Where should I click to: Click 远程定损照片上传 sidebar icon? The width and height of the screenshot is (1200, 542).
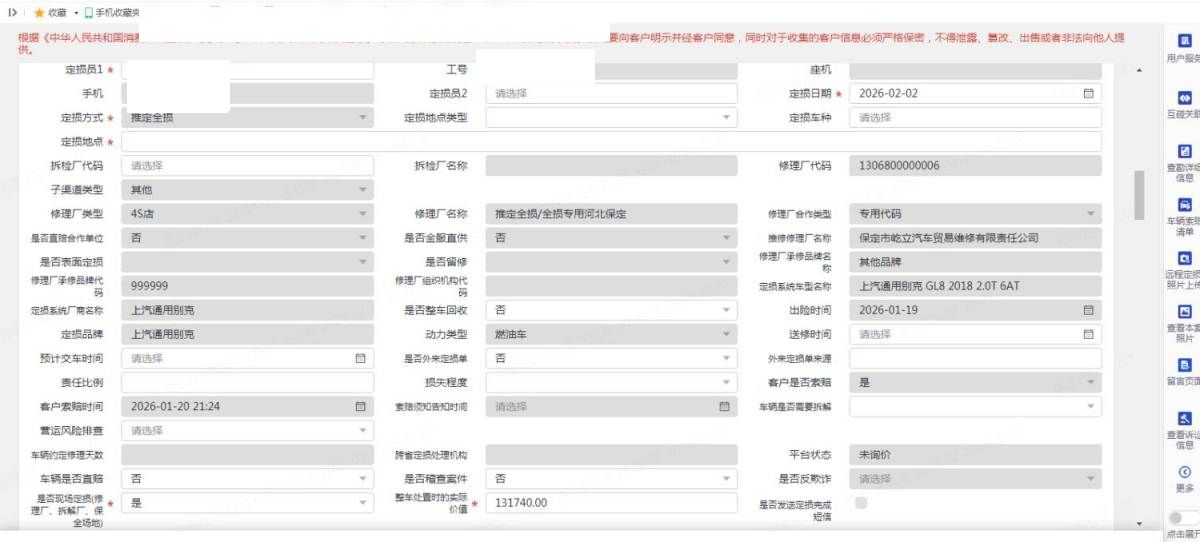tap(1185, 258)
